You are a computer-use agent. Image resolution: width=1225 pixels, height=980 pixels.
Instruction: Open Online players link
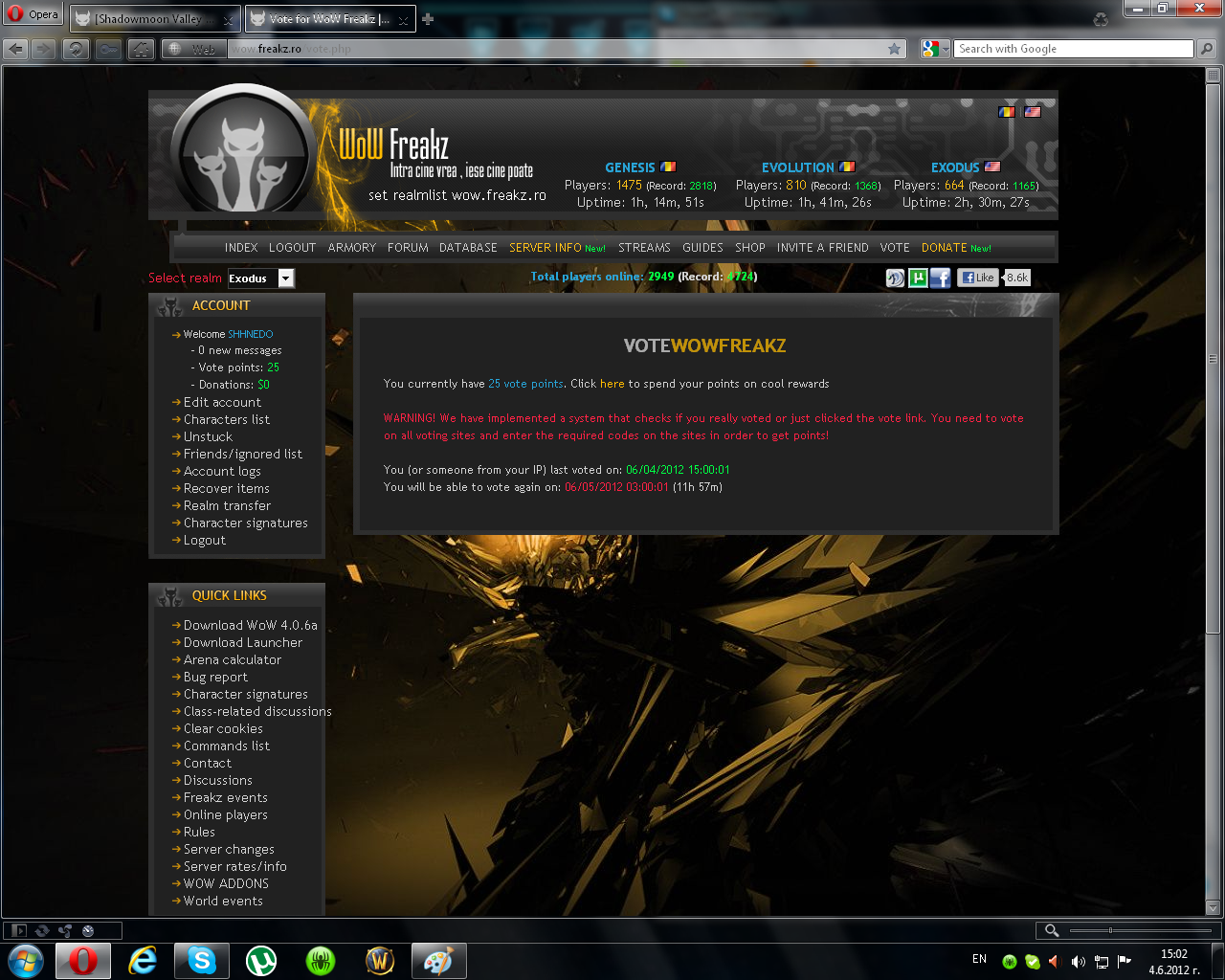coord(226,815)
